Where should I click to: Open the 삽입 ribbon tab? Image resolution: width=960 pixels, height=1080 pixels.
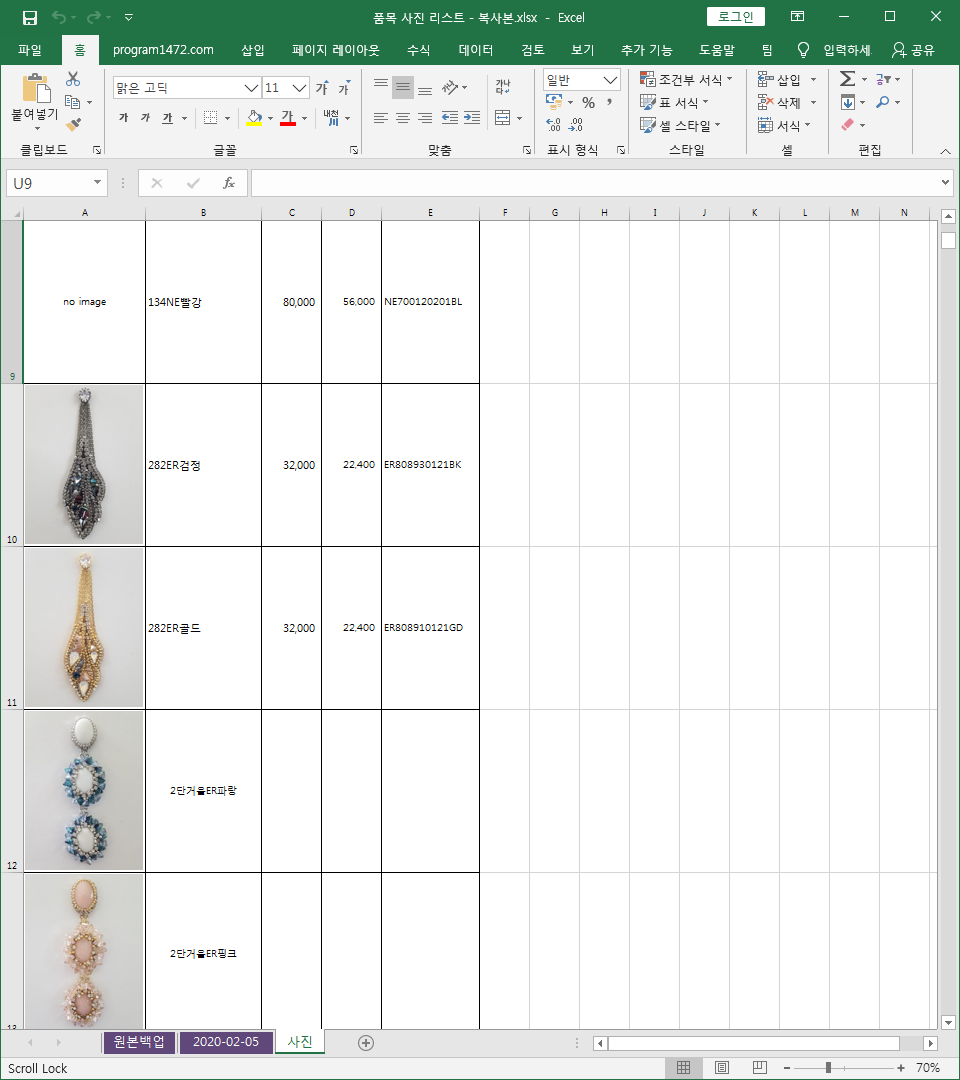pyautogui.click(x=253, y=50)
